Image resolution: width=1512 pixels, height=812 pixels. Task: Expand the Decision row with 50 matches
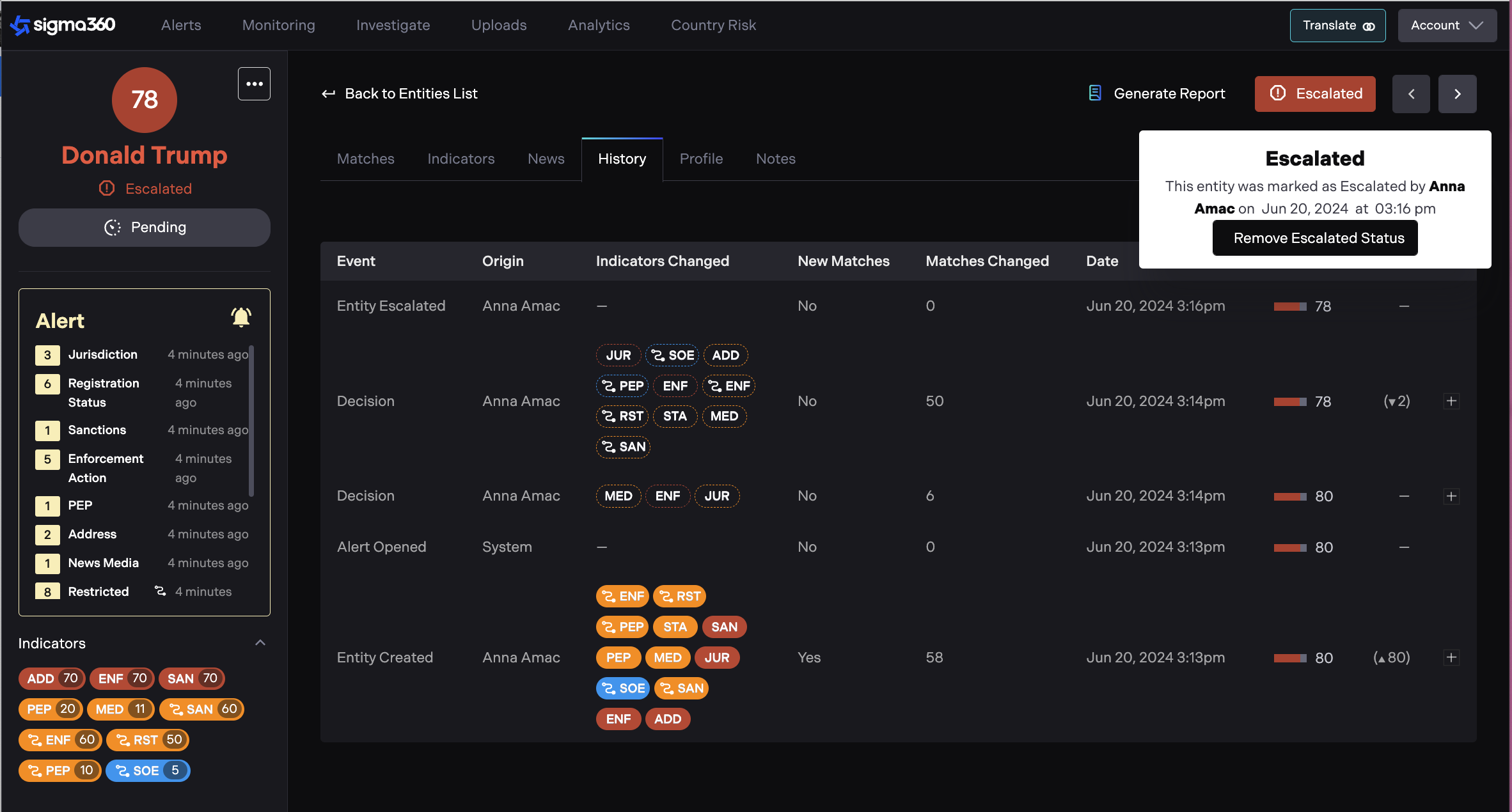1451,402
